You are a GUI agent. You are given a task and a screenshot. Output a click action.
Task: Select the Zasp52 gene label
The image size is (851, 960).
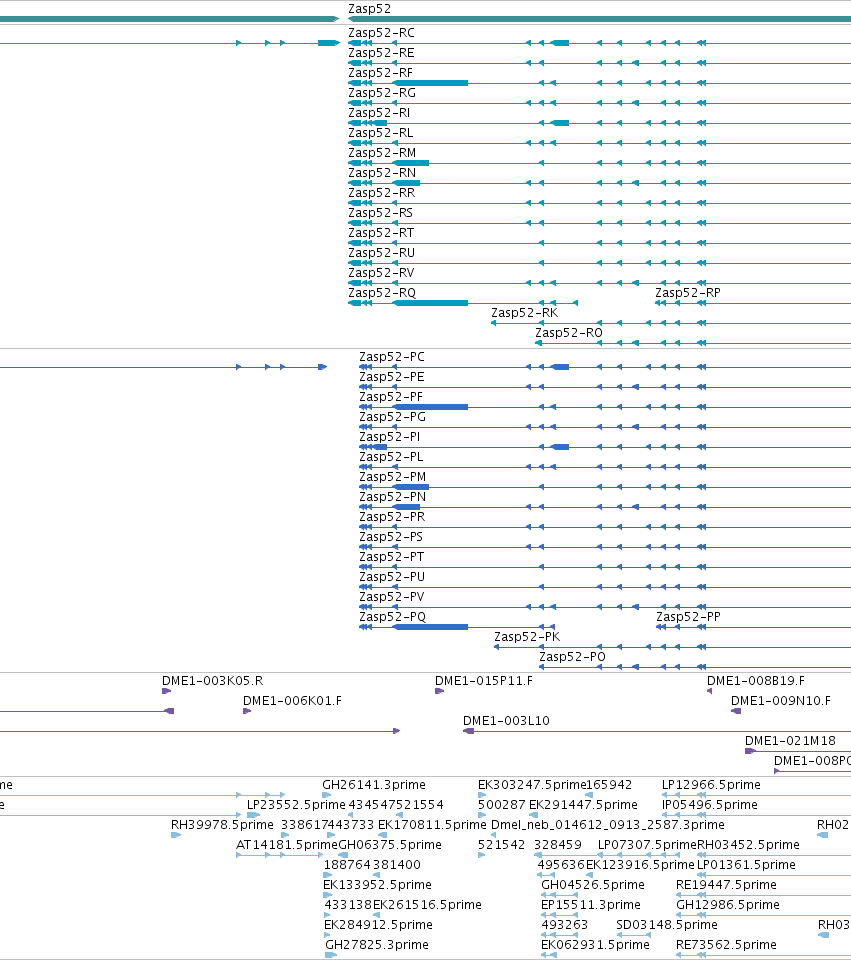(369, 9)
